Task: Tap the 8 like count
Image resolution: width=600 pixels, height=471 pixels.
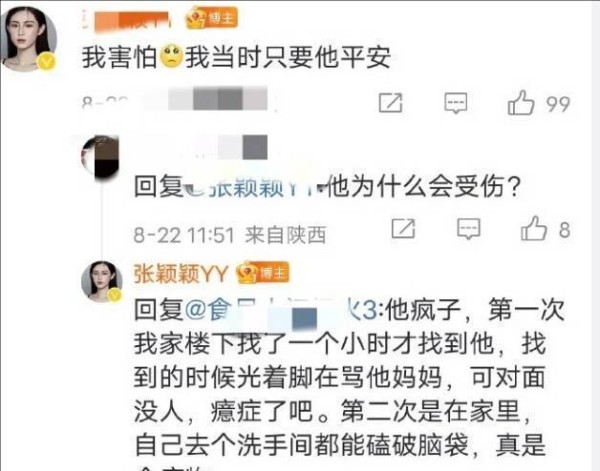Action: click(x=565, y=230)
